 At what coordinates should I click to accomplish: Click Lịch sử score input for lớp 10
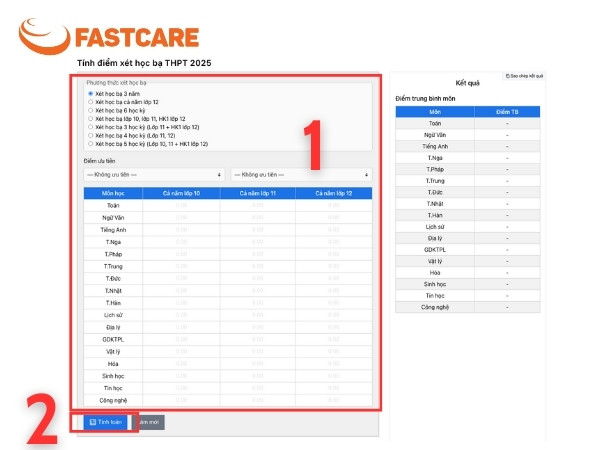[x=181, y=315]
